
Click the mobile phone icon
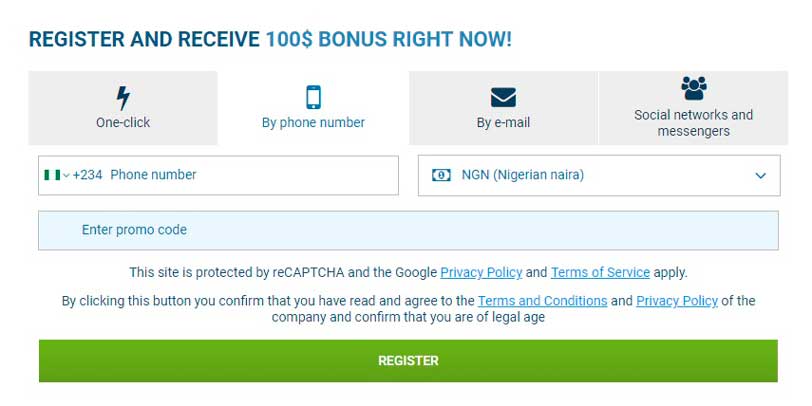pos(313,97)
